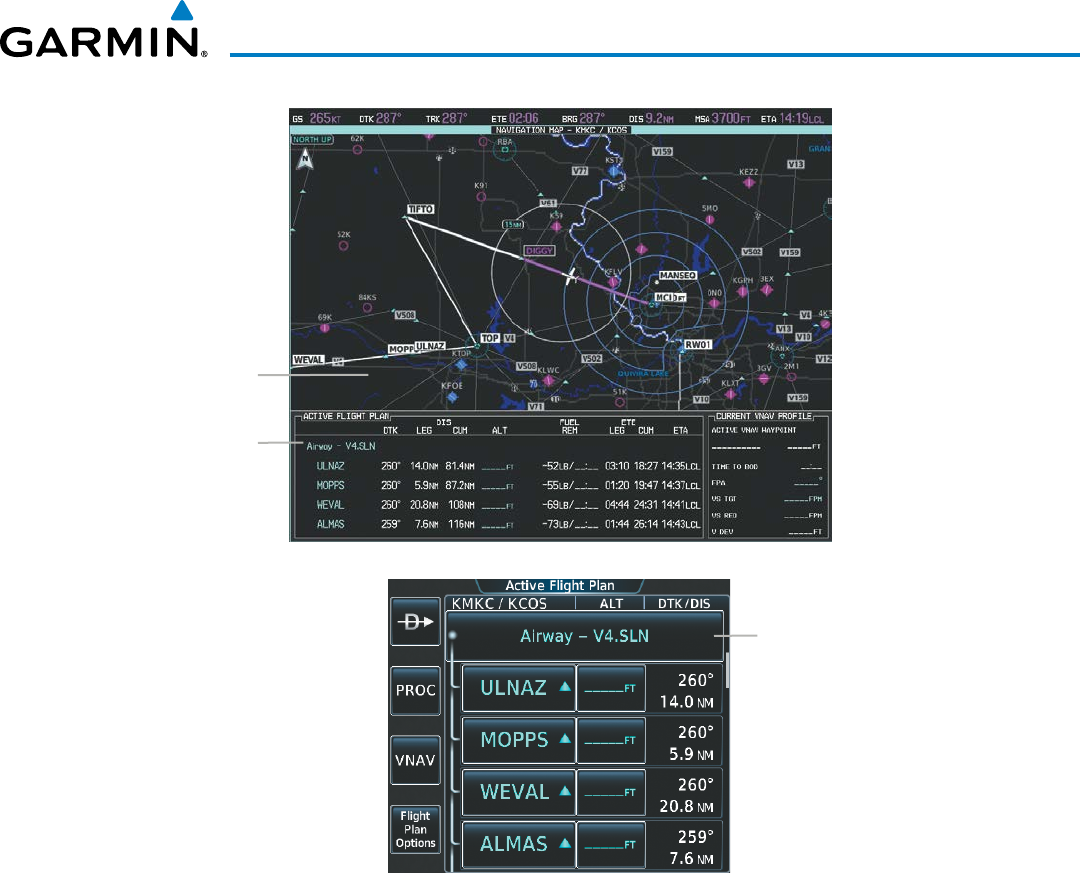Select the MOPPS waypoint button
Image resolution: width=1080 pixels, height=873 pixels.
click(x=519, y=740)
